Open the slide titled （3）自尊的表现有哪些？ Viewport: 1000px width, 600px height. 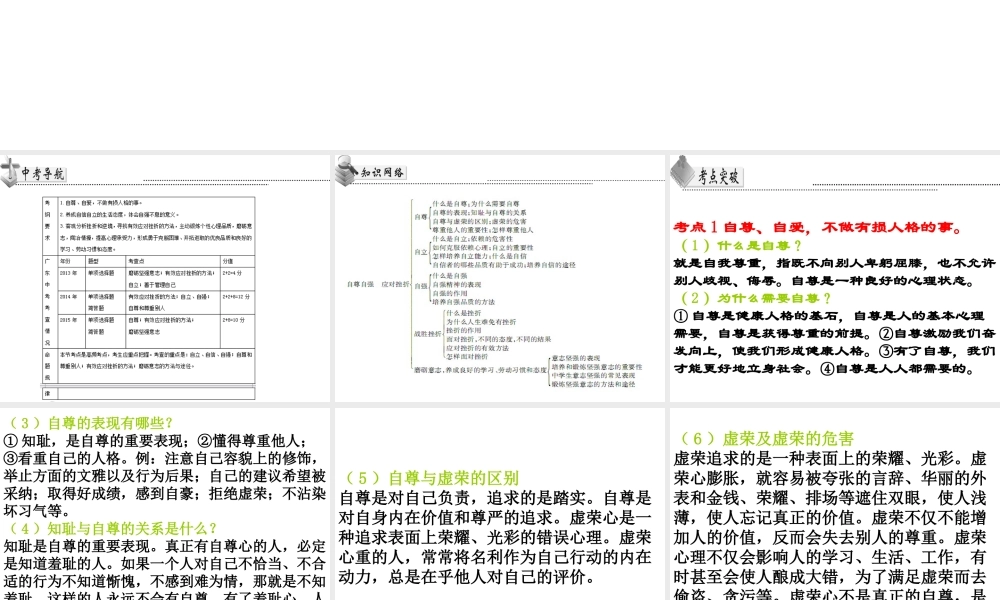pyautogui.click(x=165, y=504)
